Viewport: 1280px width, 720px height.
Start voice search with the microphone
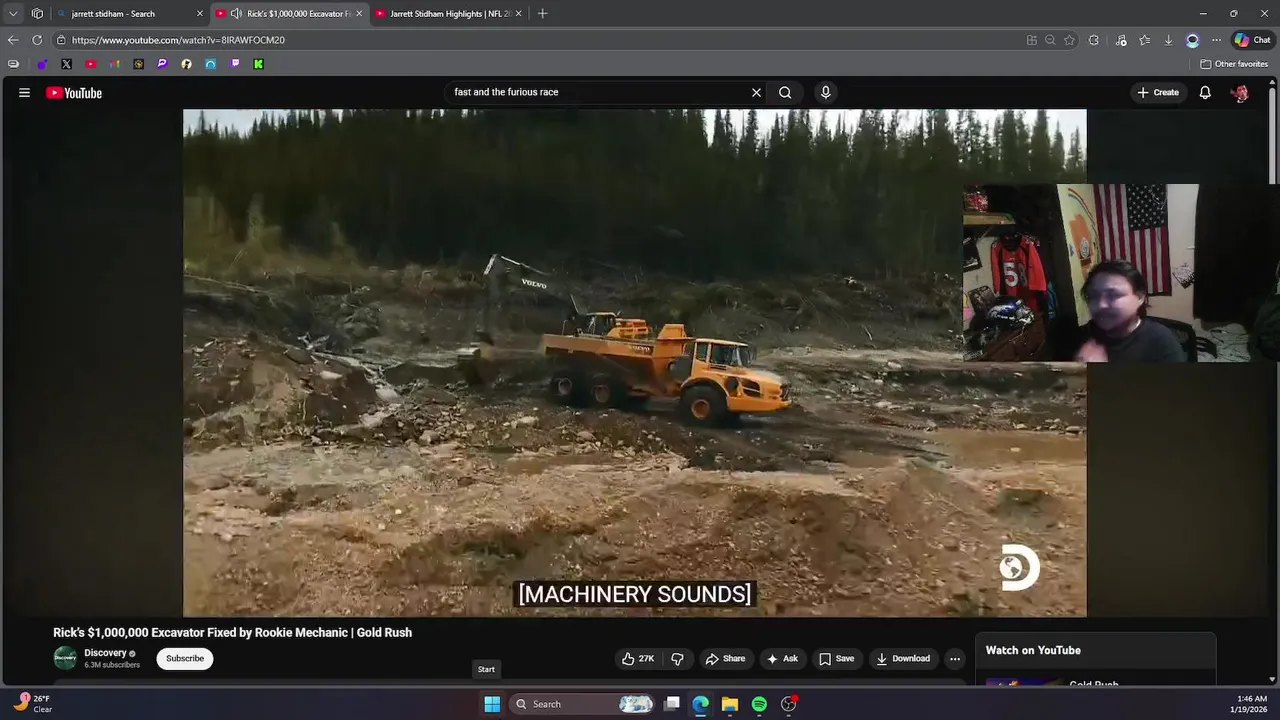825,92
